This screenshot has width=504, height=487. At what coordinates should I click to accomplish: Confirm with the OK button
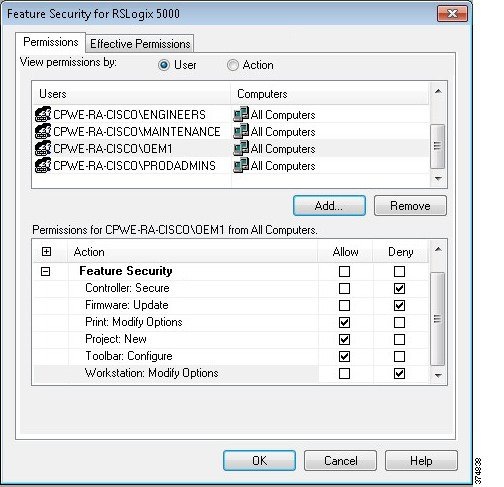click(259, 461)
